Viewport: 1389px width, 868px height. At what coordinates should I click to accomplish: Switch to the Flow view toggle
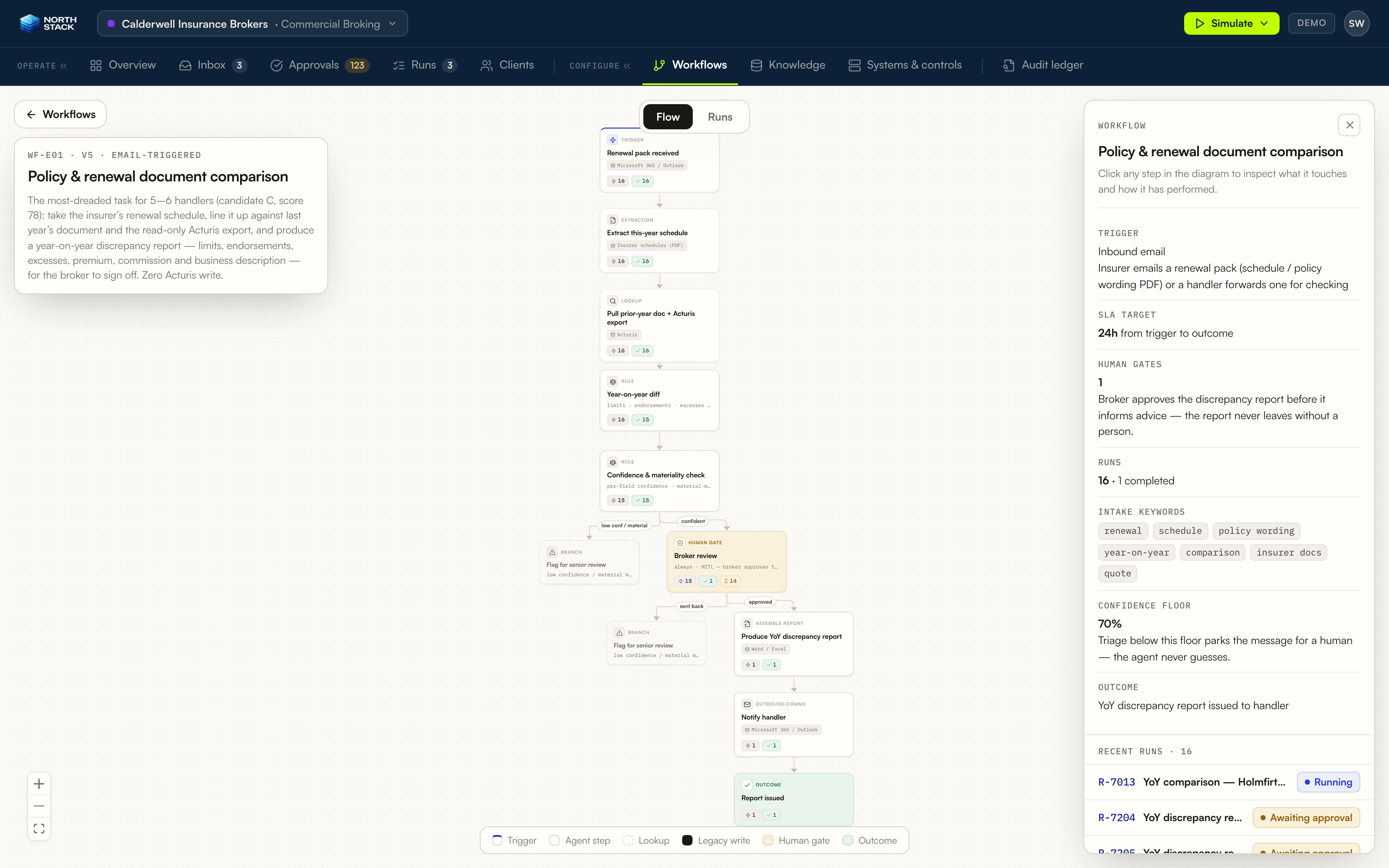tap(668, 117)
